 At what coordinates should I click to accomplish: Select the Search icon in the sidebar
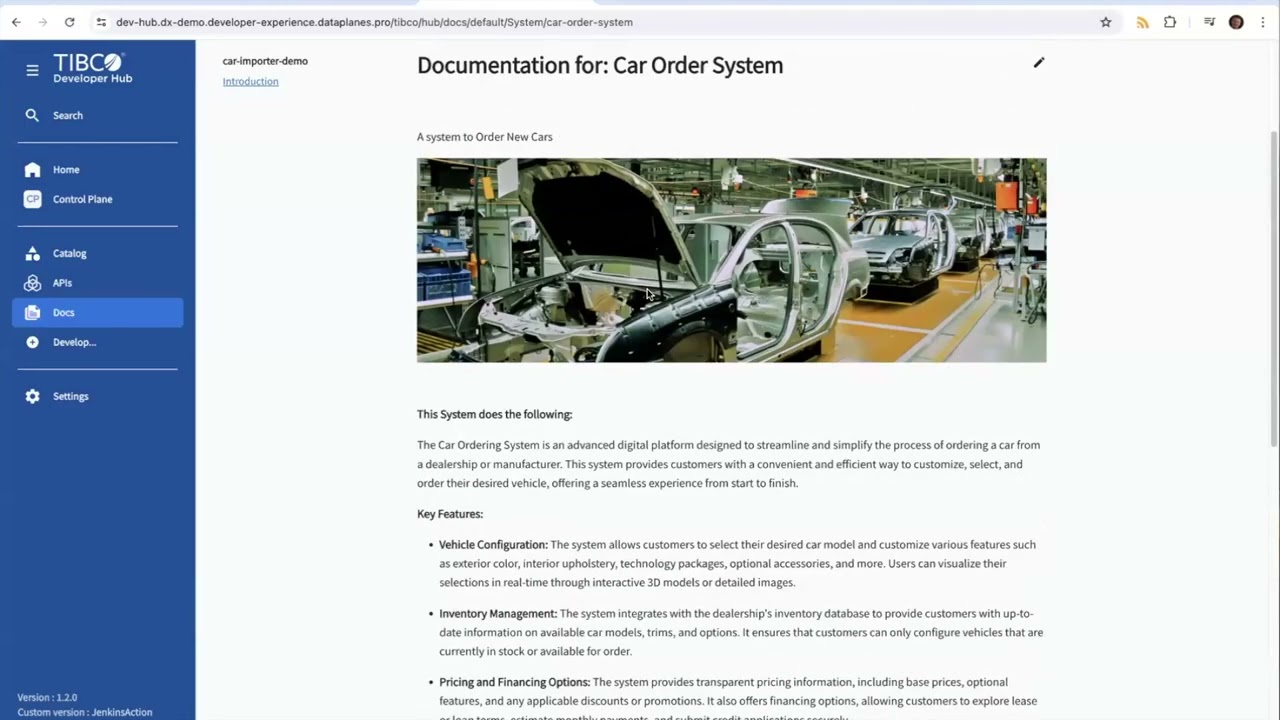pyautogui.click(x=32, y=115)
